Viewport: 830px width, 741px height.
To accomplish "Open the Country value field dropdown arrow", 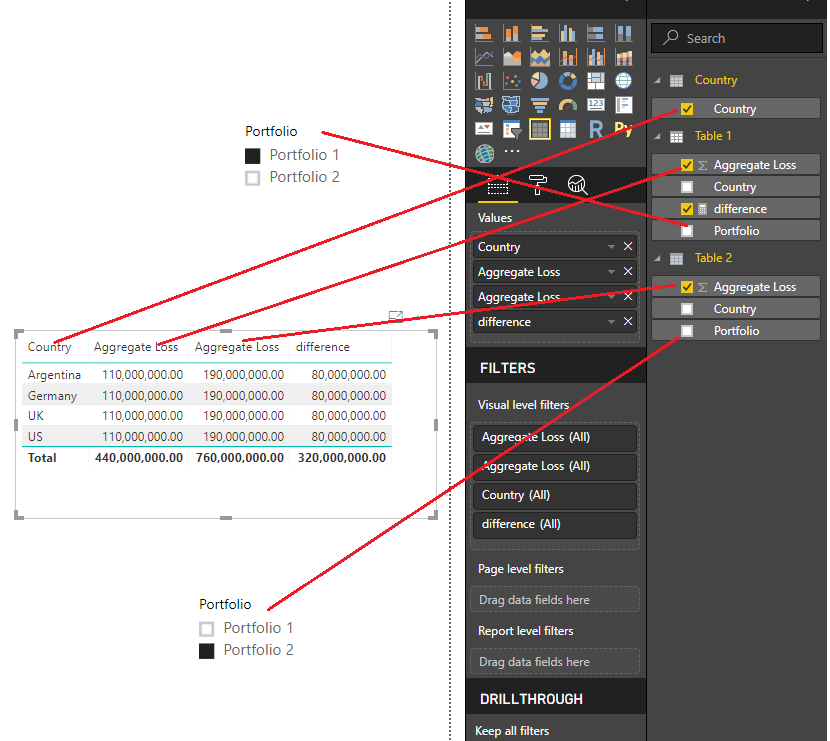I will 611,247.
